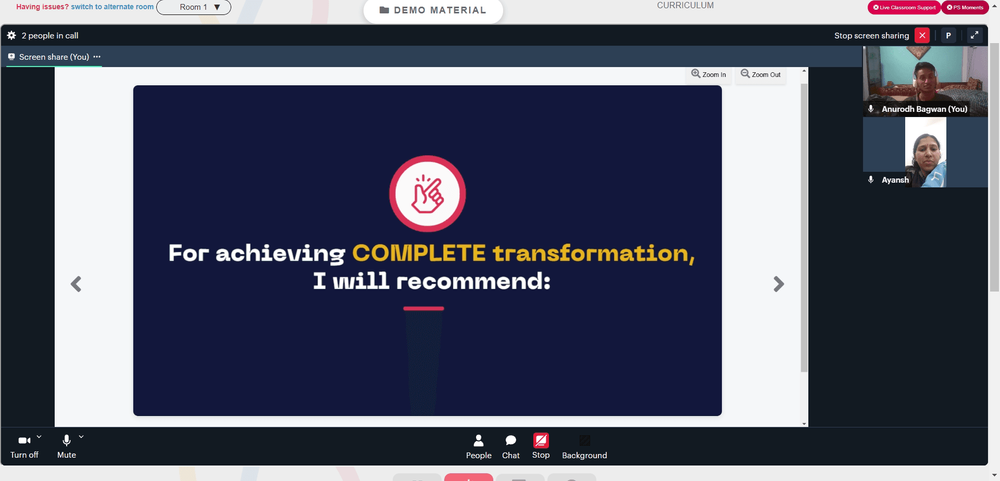This screenshot has height=481, width=1000.
Task: Click Live Classroom Support button
Action: click(x=904, y=8)
